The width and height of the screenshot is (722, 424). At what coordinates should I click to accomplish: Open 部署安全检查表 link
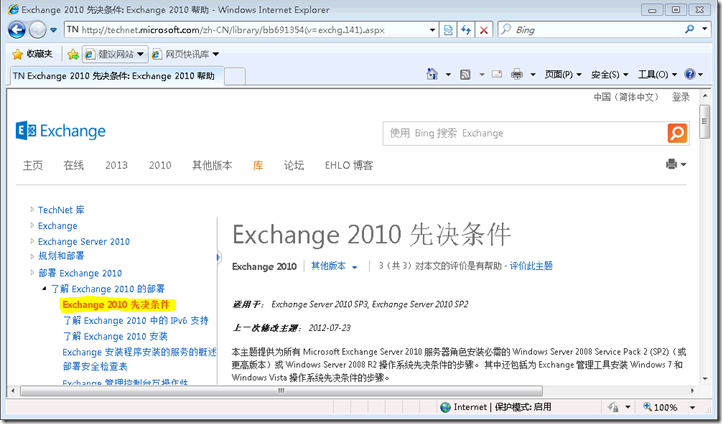pos(95,367)
